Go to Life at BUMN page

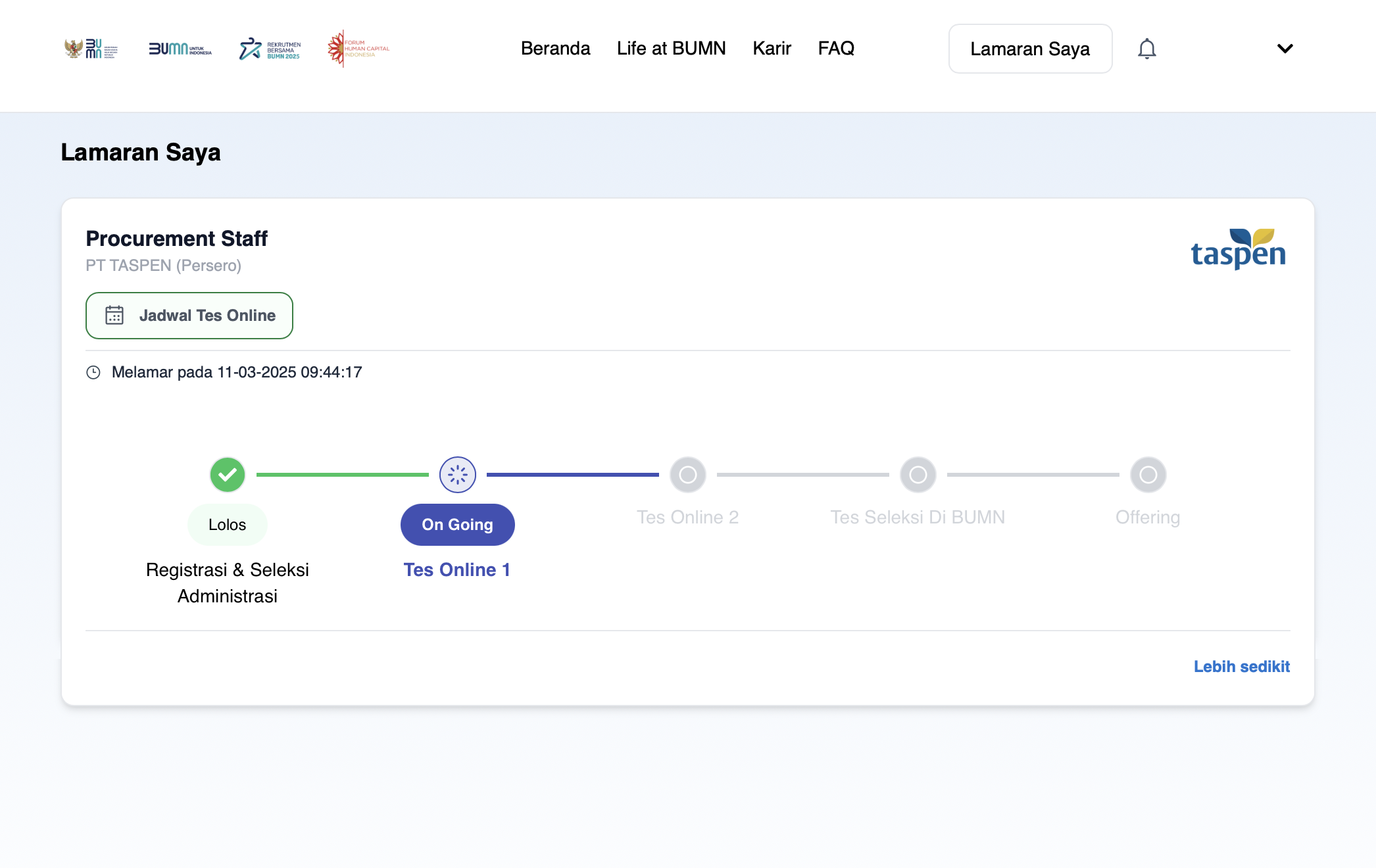tap(671, 49)
